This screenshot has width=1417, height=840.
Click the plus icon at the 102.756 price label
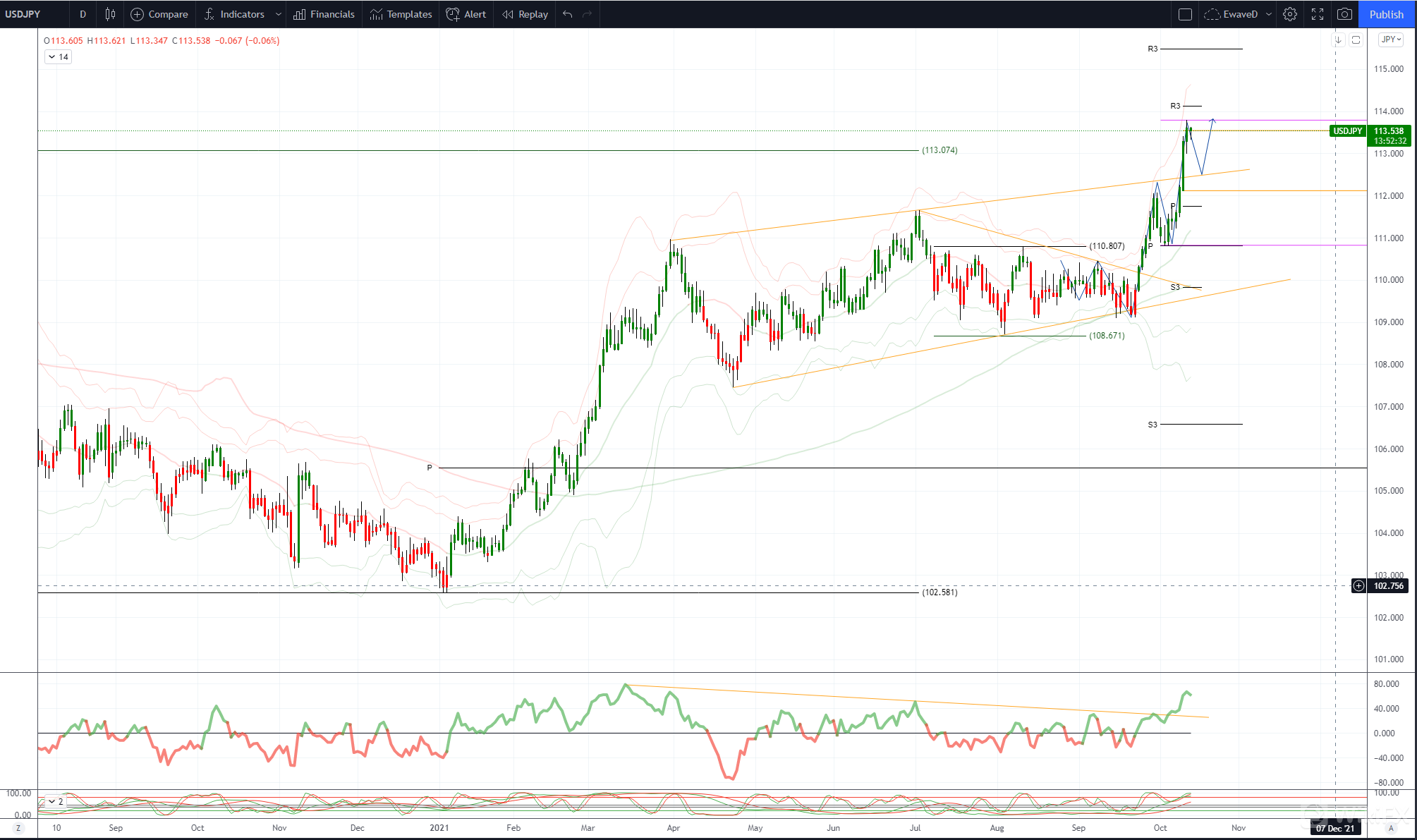tap(1358, 586)
